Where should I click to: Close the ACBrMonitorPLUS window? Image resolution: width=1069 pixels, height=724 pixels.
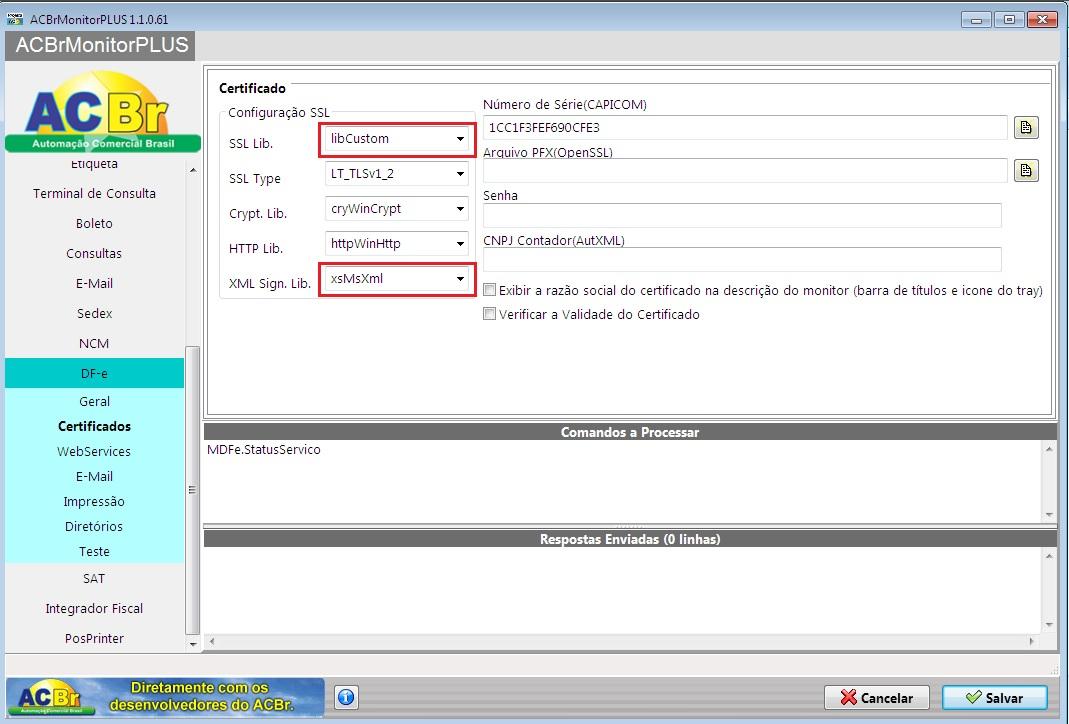click(x=1042, y=20)
